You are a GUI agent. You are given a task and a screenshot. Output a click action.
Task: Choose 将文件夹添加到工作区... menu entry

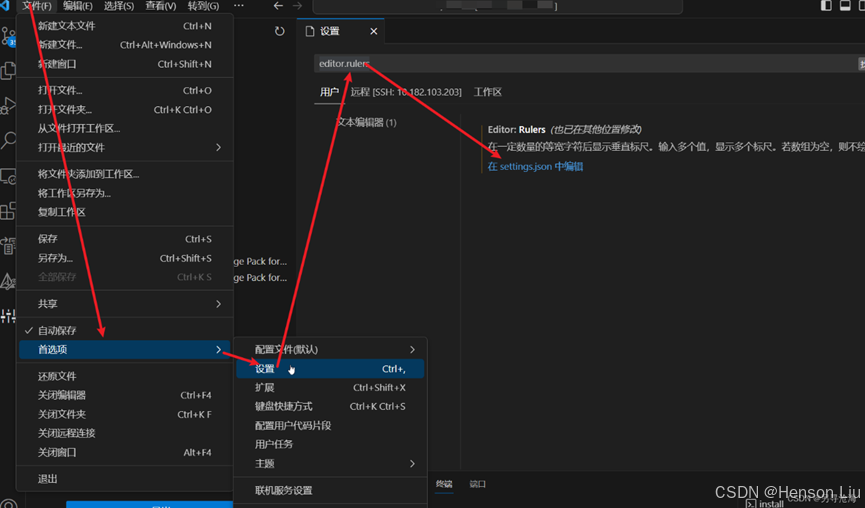pyautogui.click(x=125, y=174)
